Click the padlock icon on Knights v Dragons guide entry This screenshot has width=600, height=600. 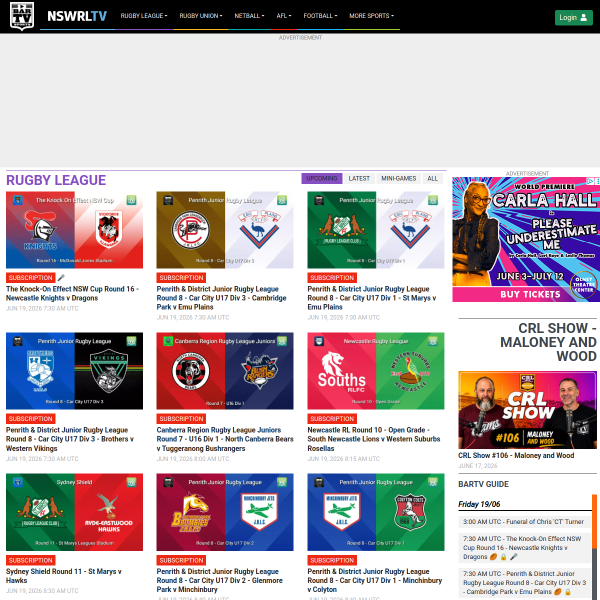point(504,557)
